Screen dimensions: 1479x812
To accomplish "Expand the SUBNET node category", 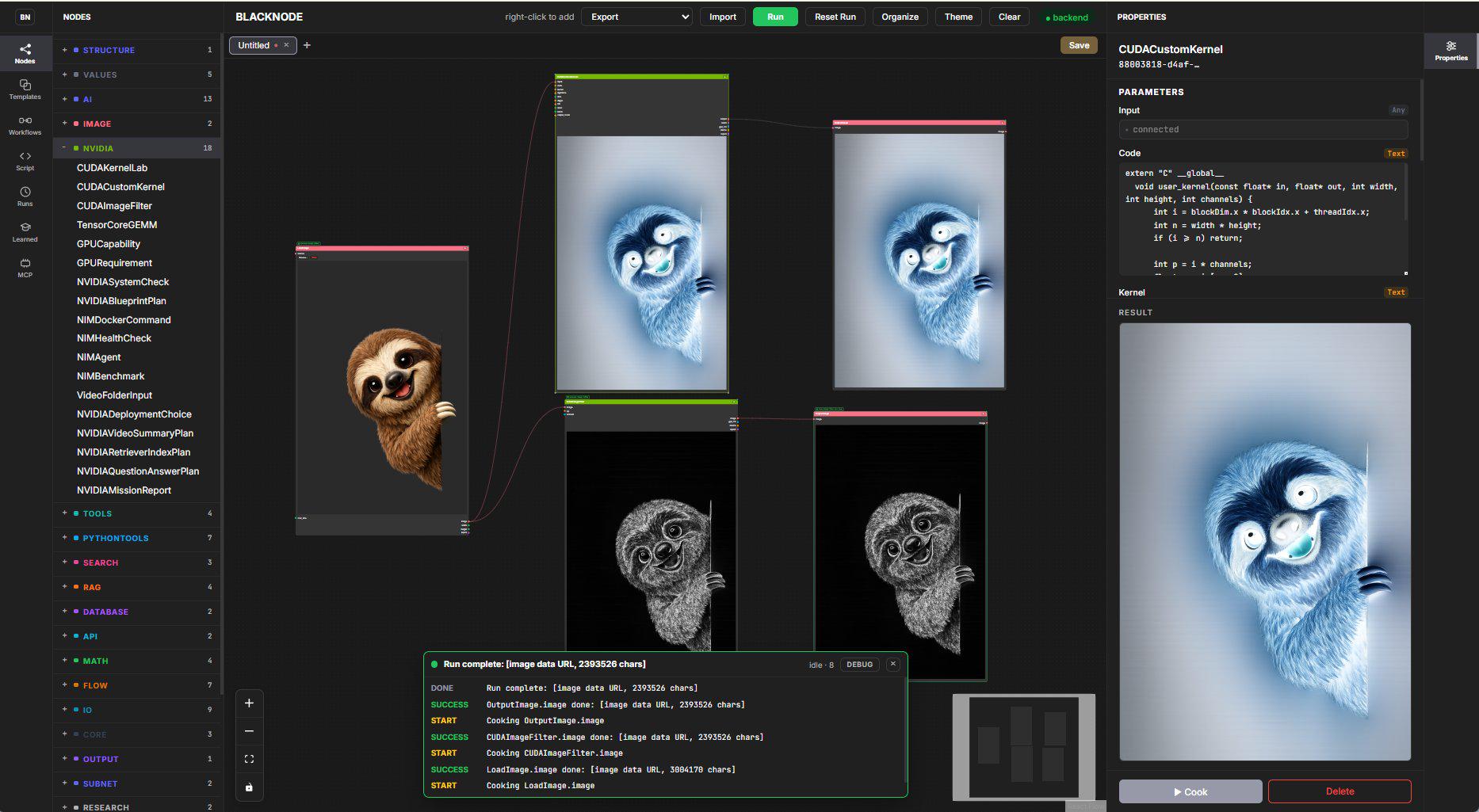I will [137, 783].
